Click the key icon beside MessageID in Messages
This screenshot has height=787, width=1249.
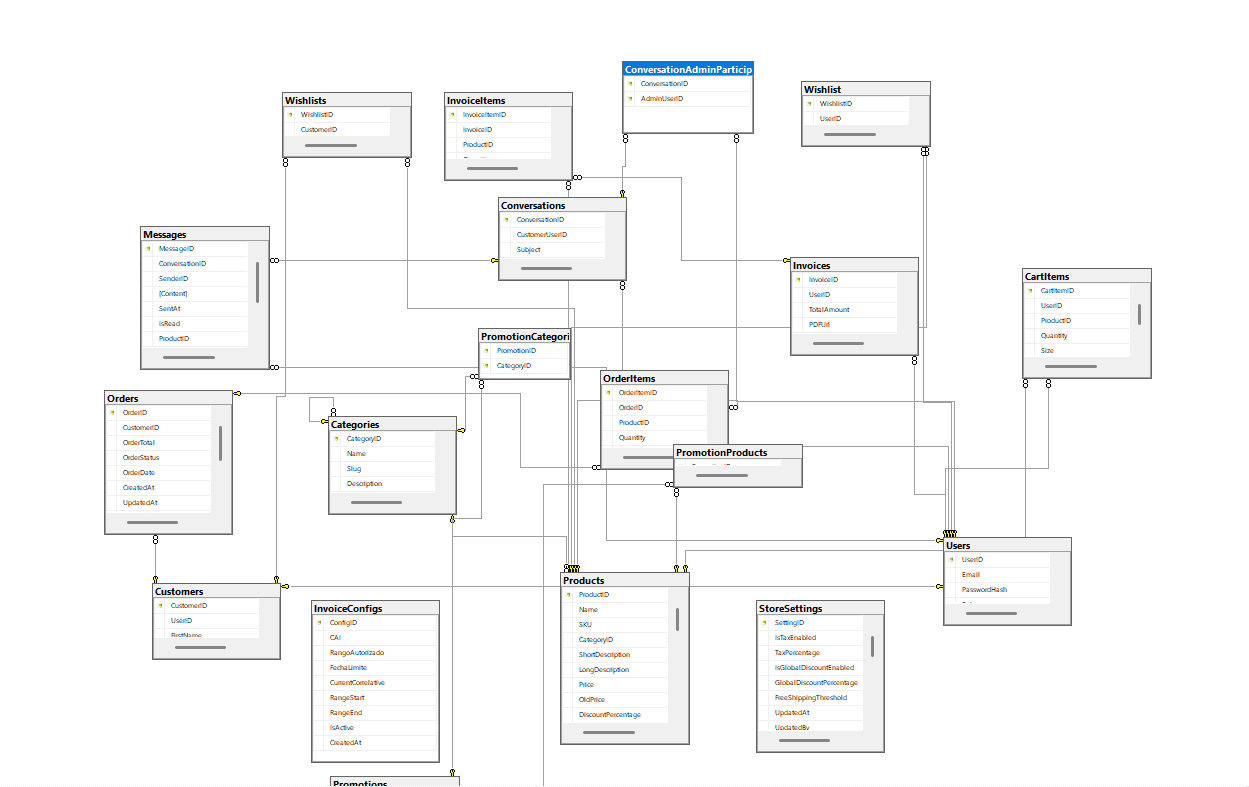tap(147, 248)
